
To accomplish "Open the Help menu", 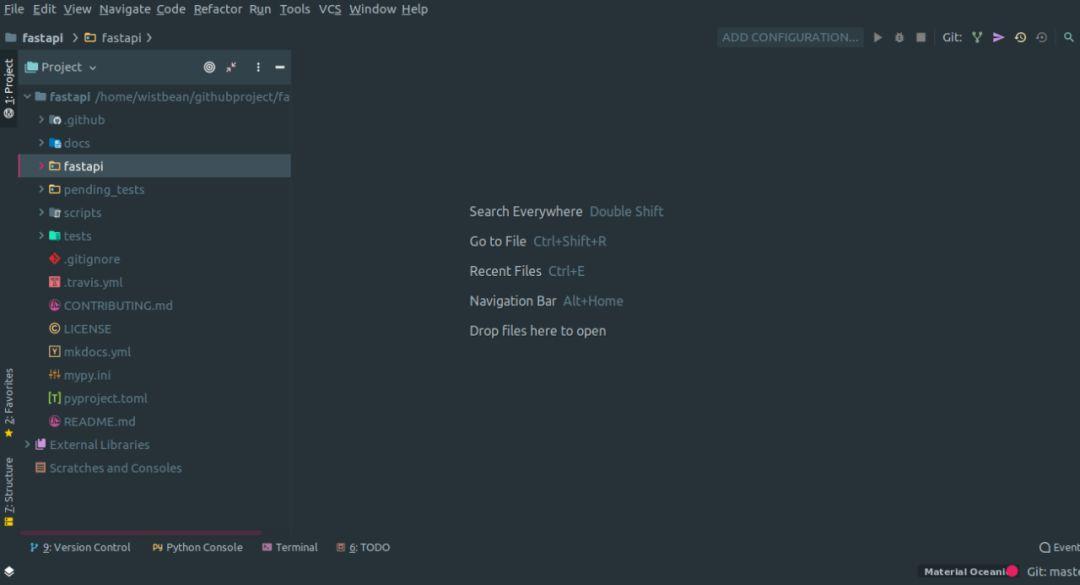I will click(x=415, y=9).
